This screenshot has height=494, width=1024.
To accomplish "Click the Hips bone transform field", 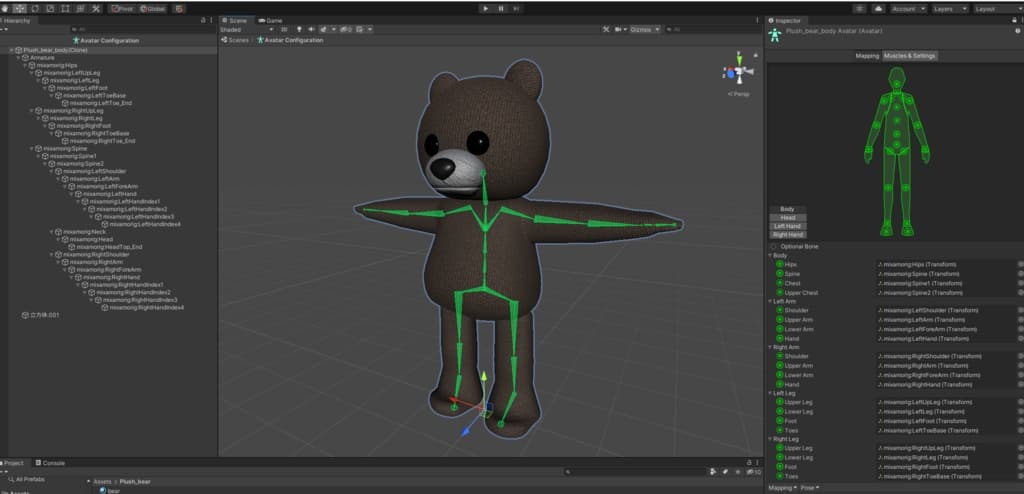I will (x=945, y=264).
